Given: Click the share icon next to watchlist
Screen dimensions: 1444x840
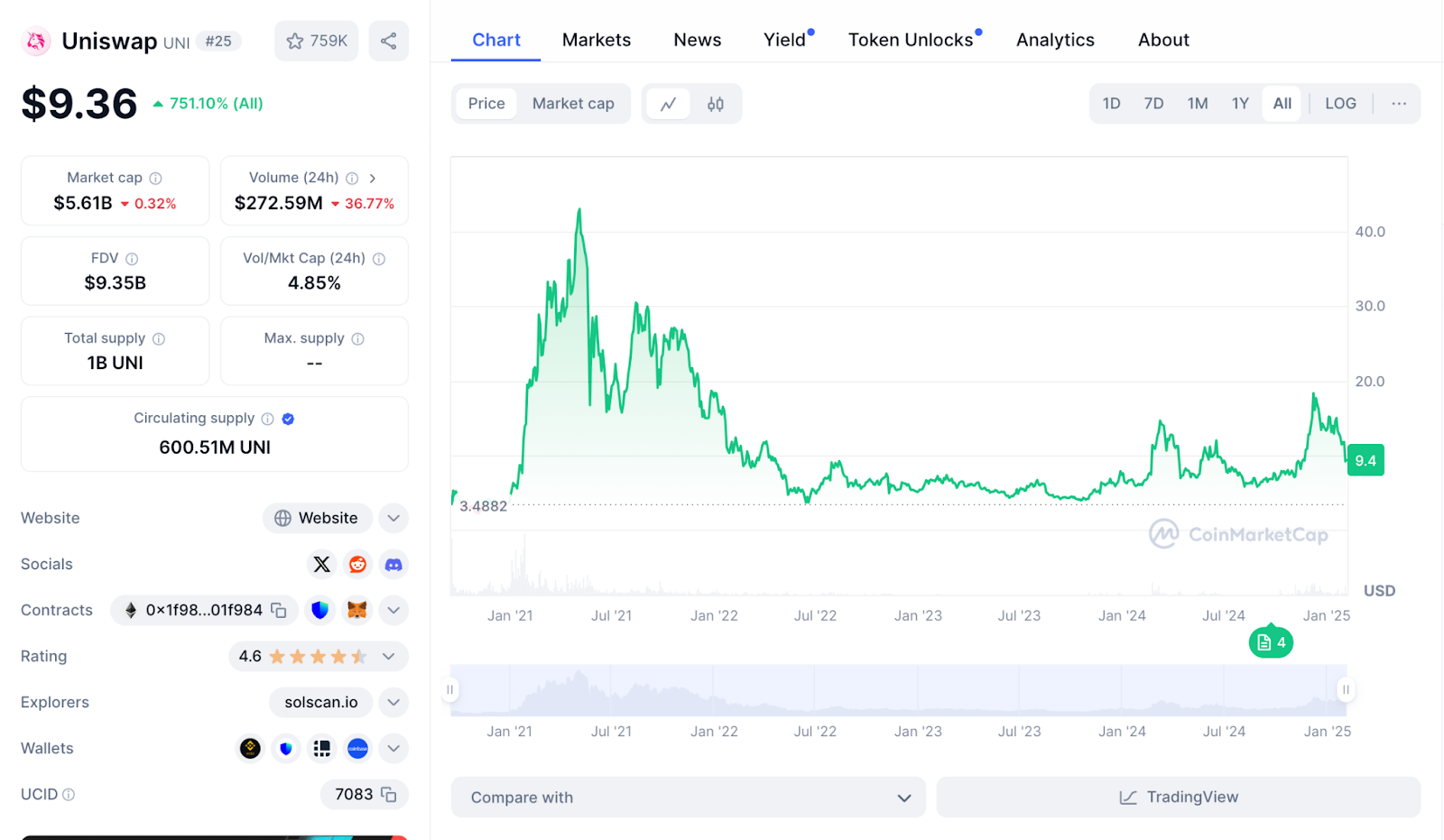Looking at the screenshot, I should click(x=388, y=42).
